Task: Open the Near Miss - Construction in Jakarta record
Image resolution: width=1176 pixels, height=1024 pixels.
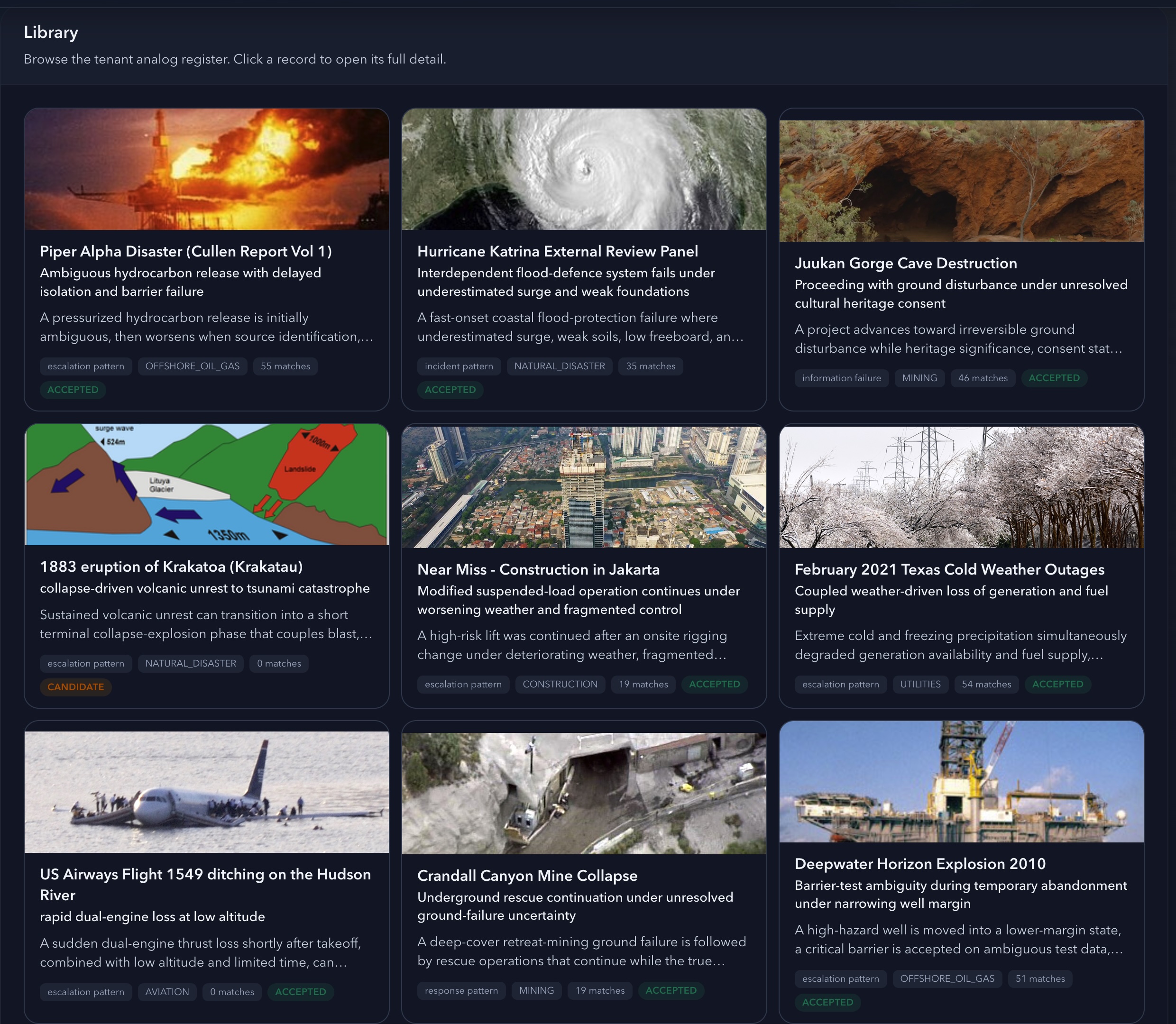Action: (x=538, y=570)
